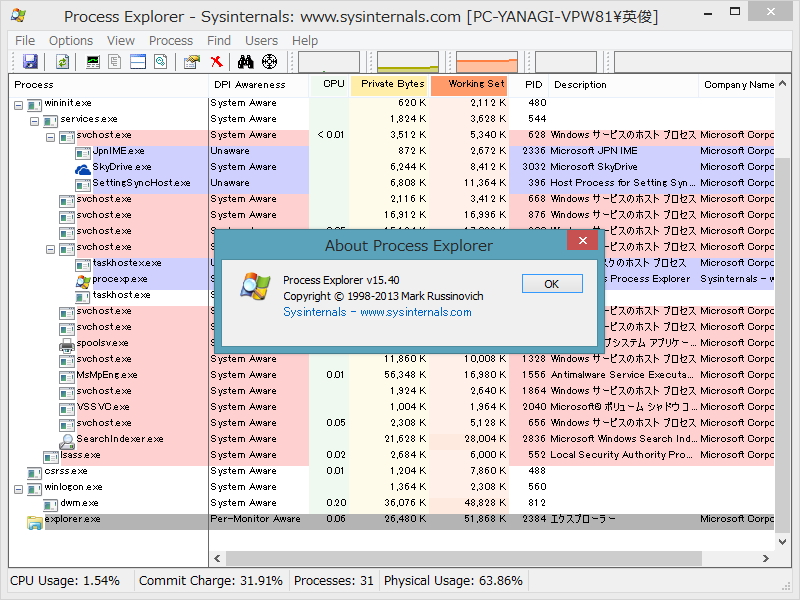Click the Show Lower Pane toolbar icon

tap(139, 60)
